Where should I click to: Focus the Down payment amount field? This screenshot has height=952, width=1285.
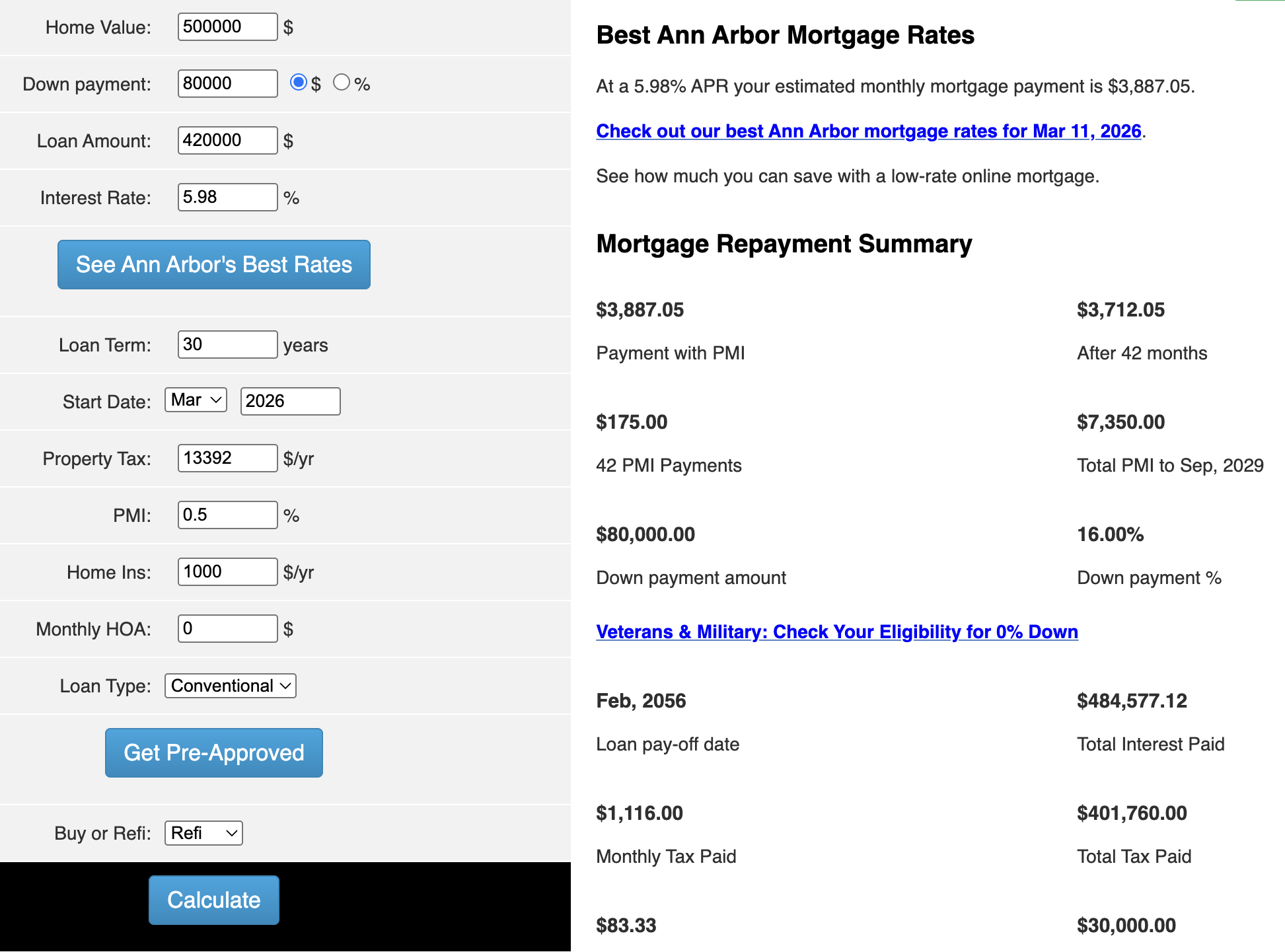227,84
